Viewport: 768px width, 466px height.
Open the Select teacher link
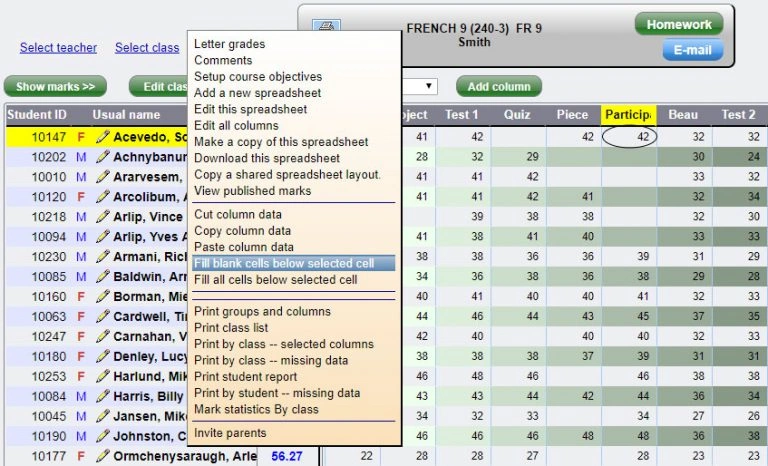click(58, 48)
